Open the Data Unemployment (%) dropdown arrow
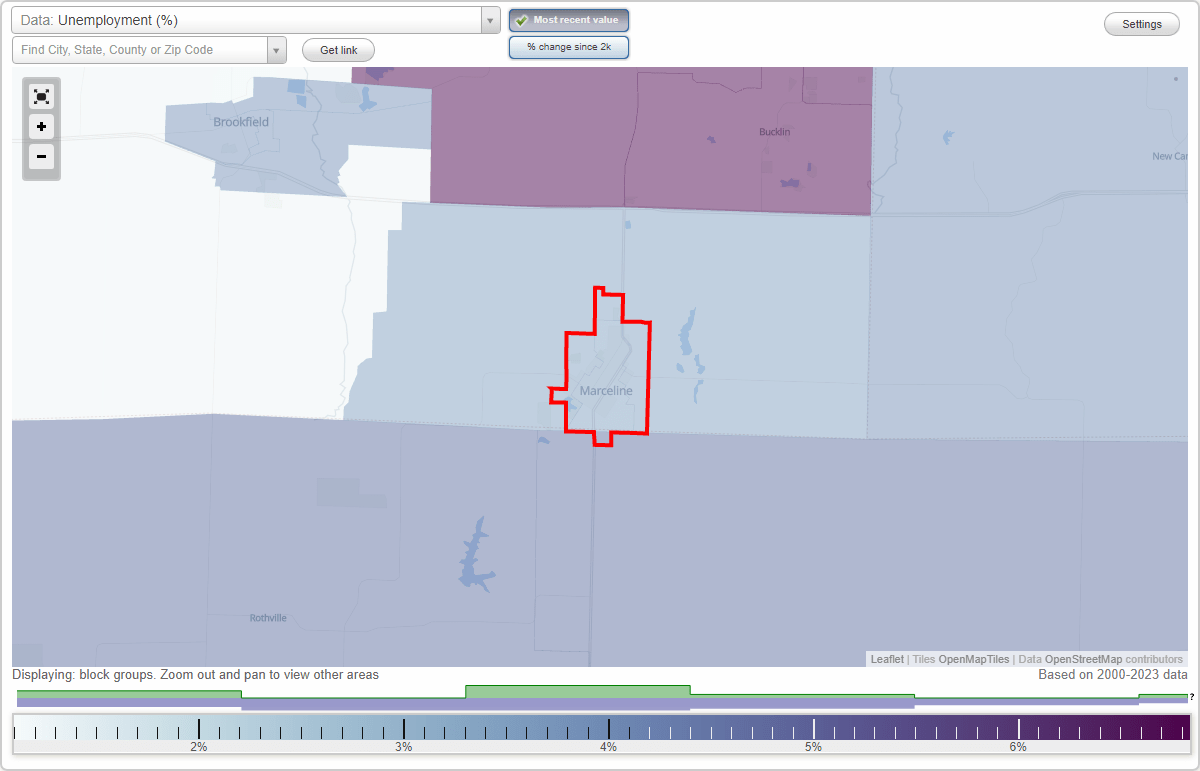This screenshot has height=771, width=1200. (x=490, y=20)
